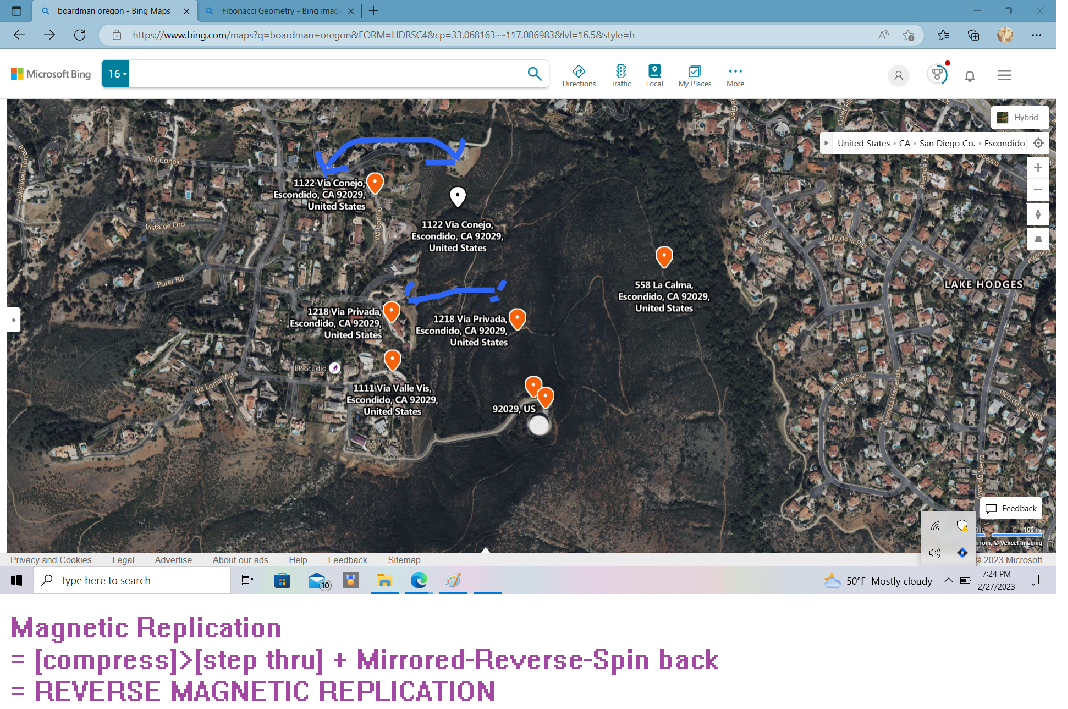Image resolution: width=1068 pixels, height=709 pixels.
Task: Close the boardman oregon tab
Action: pyautogui.click(x=186, y=11)
